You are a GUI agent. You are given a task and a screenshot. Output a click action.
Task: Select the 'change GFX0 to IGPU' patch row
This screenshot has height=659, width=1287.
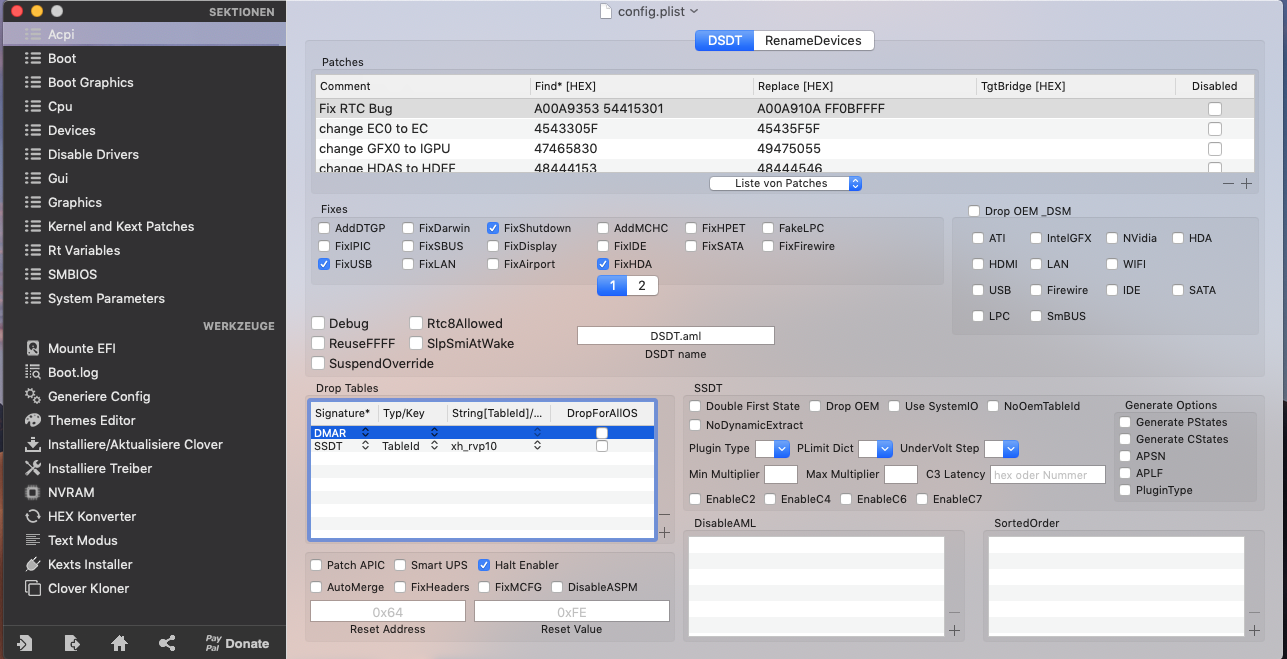[x=785, y=148]
